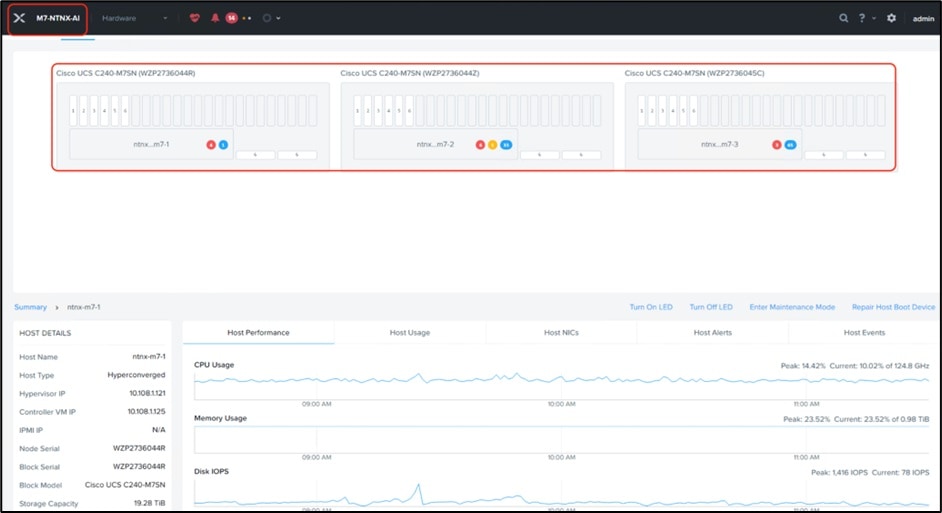
Task: Click the Memory Usage chart
Action: coord(561,439)
